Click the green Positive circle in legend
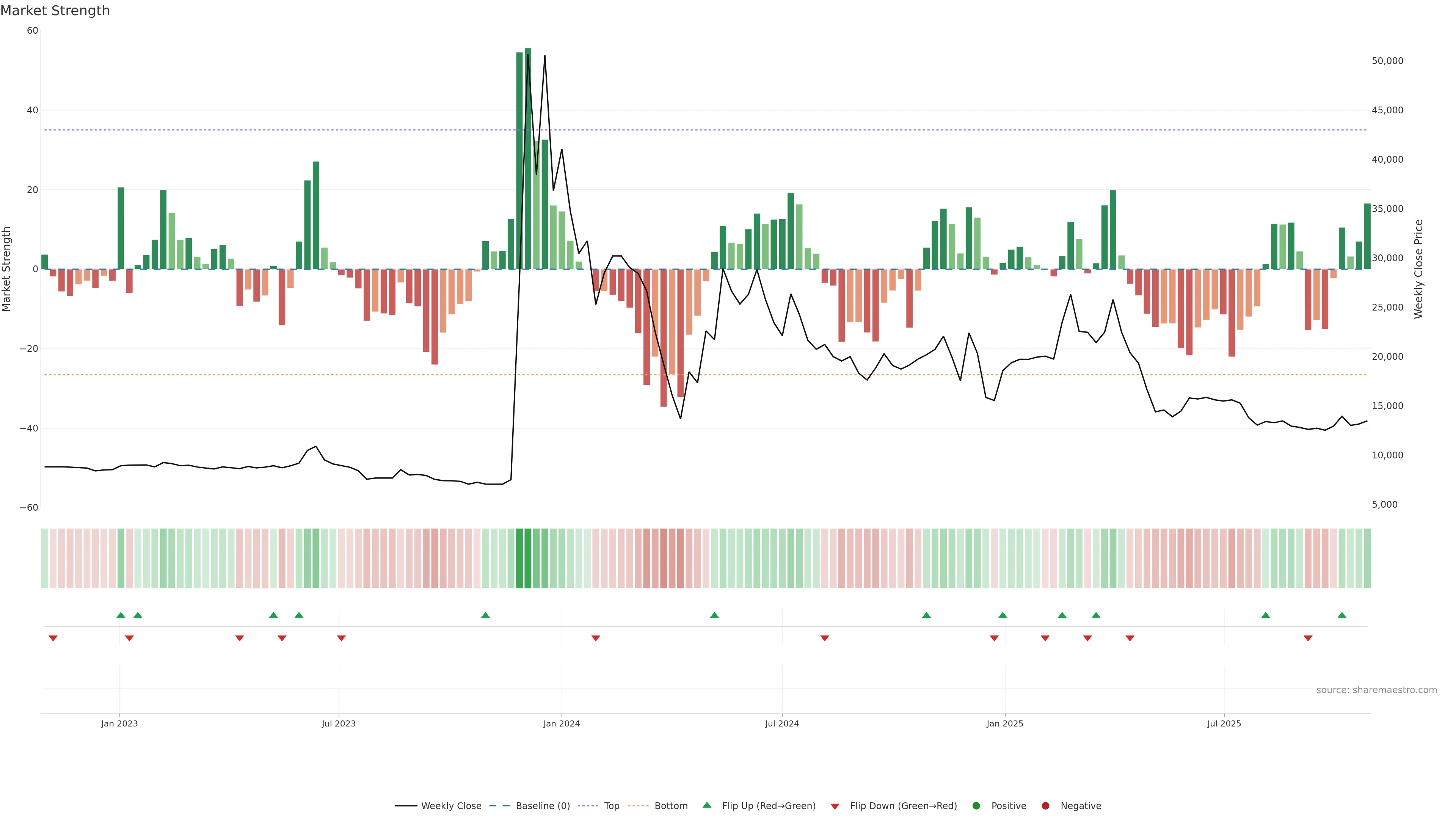 coord(976,805)
